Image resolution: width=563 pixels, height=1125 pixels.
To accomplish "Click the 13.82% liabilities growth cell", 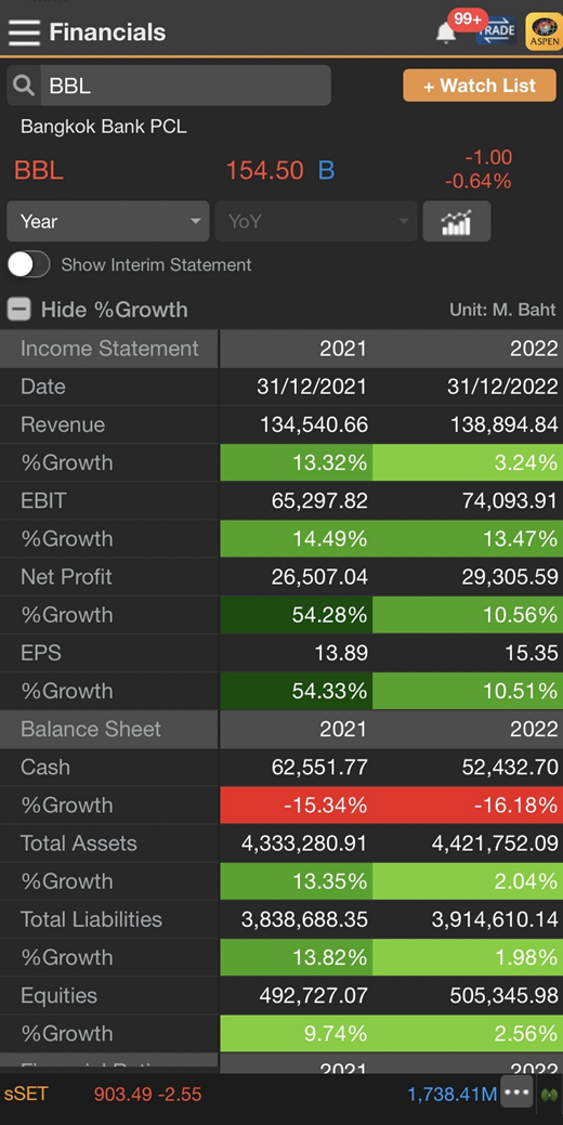I will point(295,957).
